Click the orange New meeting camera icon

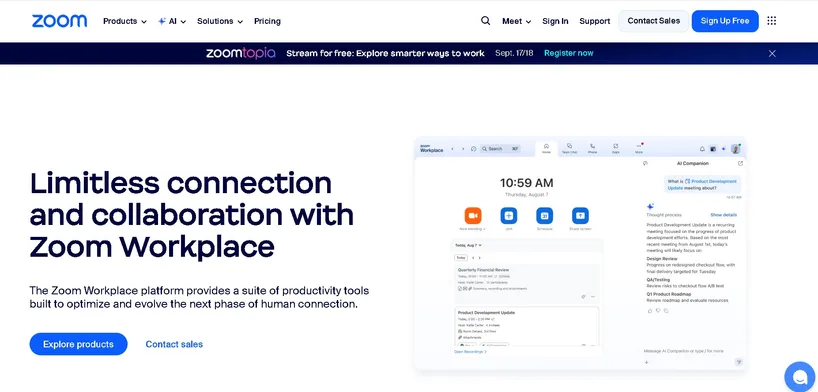click(x=473, y=216)
